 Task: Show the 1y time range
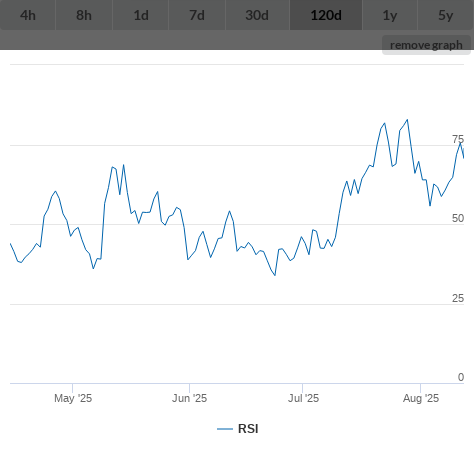[x=390, y=15]
